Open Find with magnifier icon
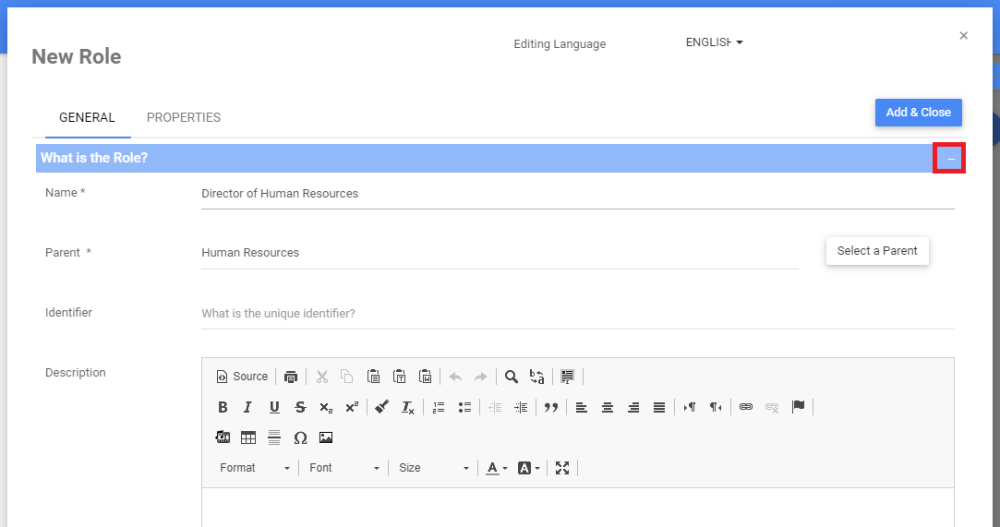1000x527 pixels. (511, 376)
